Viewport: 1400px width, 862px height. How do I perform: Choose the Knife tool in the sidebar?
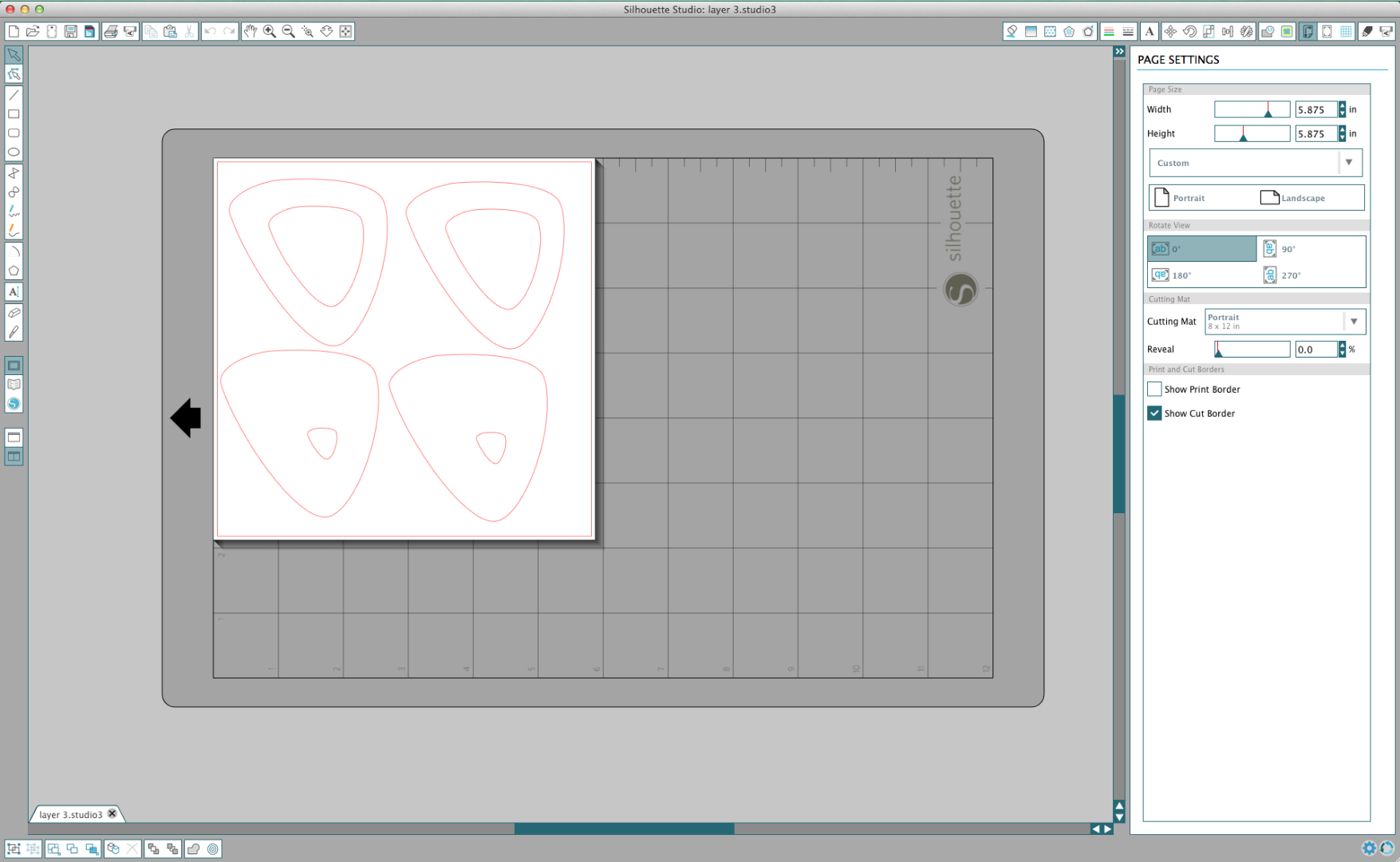[14, 331]
